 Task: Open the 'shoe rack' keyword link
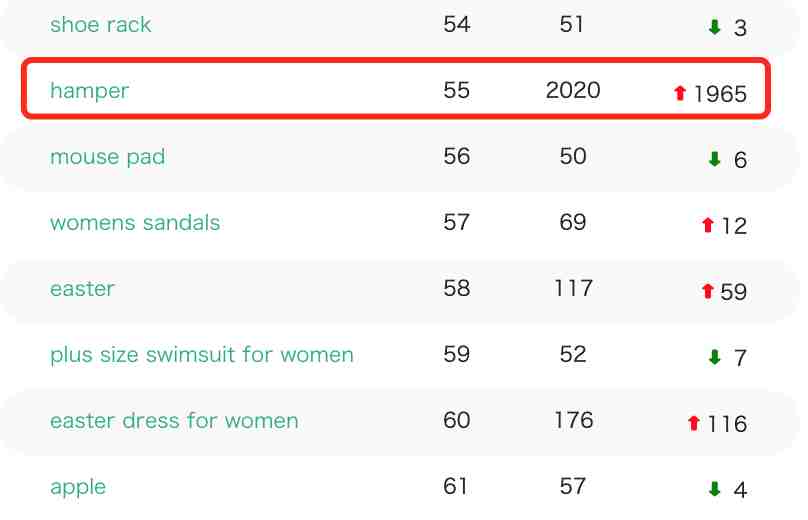tap(100, 24)
